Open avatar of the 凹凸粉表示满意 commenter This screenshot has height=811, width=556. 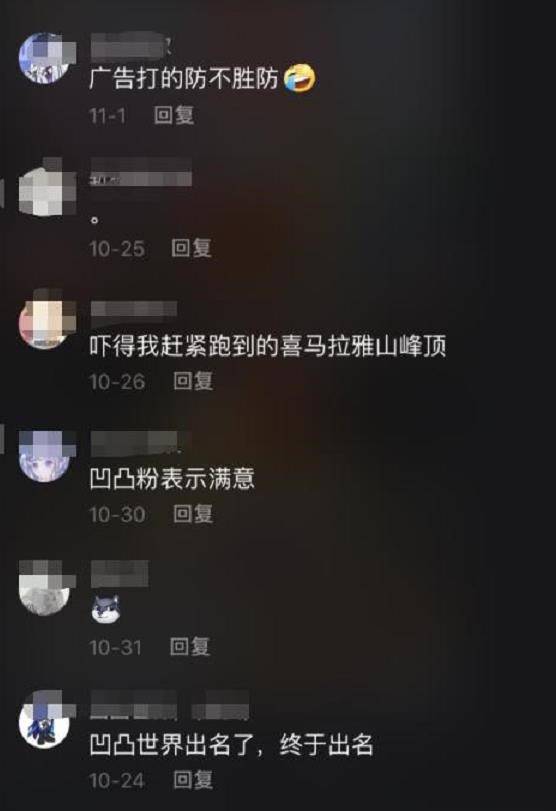[44, 456]
